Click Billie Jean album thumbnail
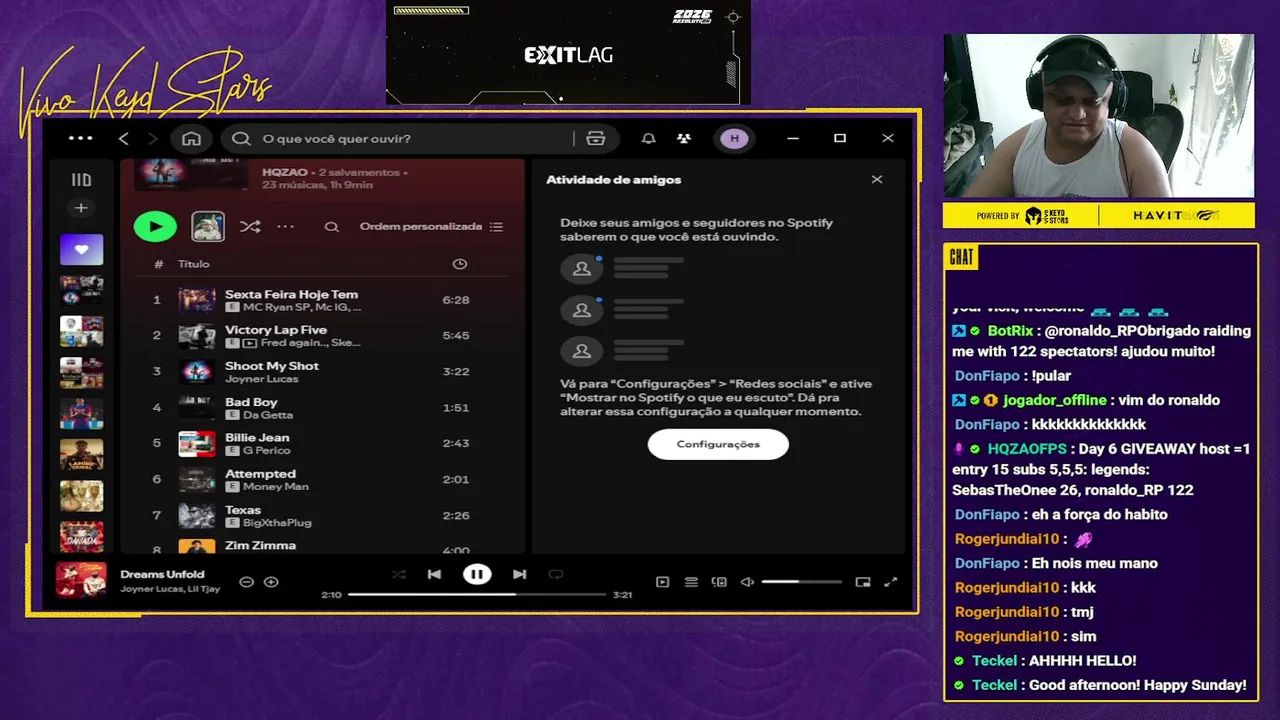1280x720 pixels. tap(197, 443)
